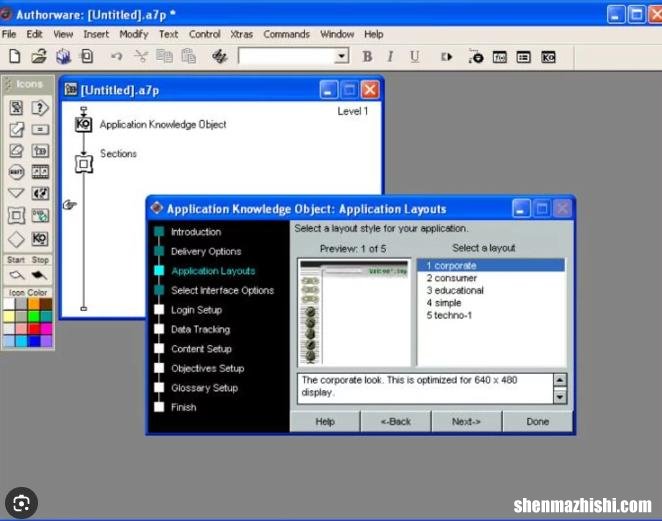Click inside the text style combo field

click(287, 56)
